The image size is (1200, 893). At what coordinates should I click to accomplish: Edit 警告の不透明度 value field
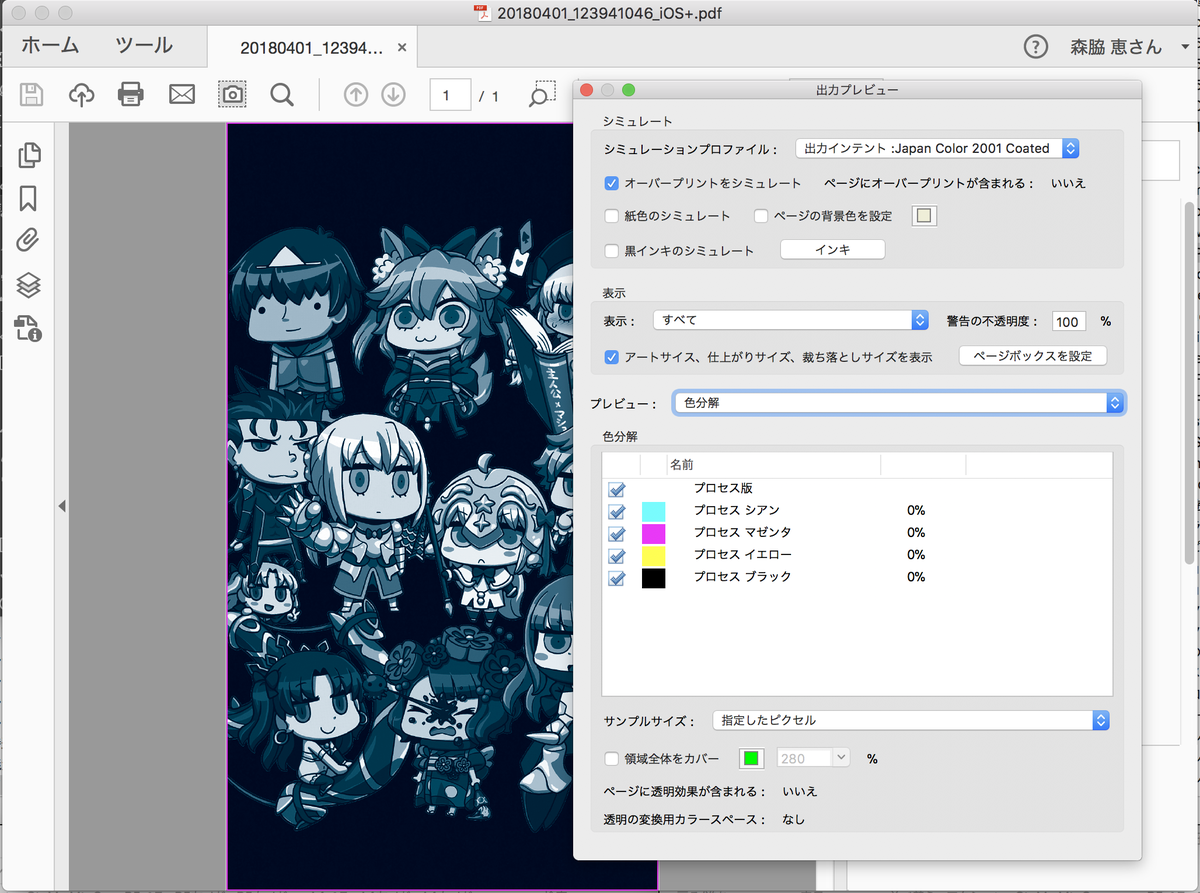[1068, 321]
